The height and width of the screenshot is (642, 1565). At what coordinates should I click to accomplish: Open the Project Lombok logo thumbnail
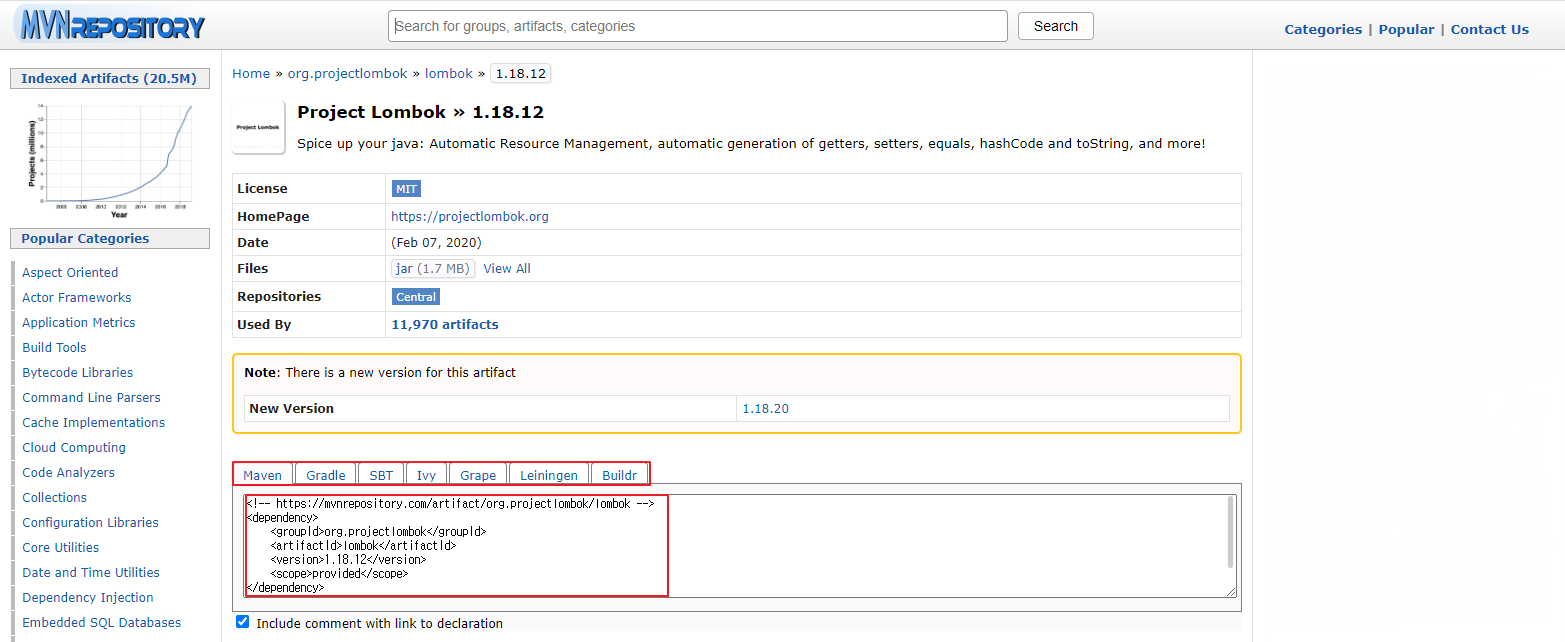pos(258,127)
